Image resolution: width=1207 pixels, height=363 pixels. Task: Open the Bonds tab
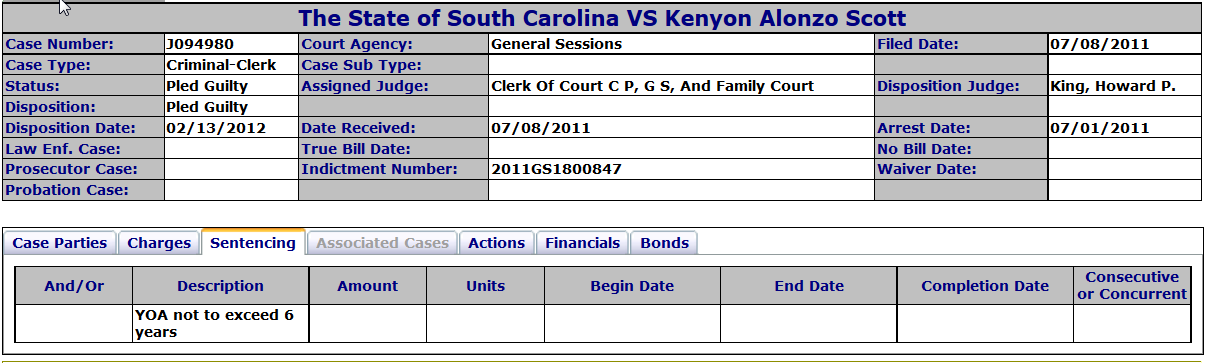(x=664, y=243)
